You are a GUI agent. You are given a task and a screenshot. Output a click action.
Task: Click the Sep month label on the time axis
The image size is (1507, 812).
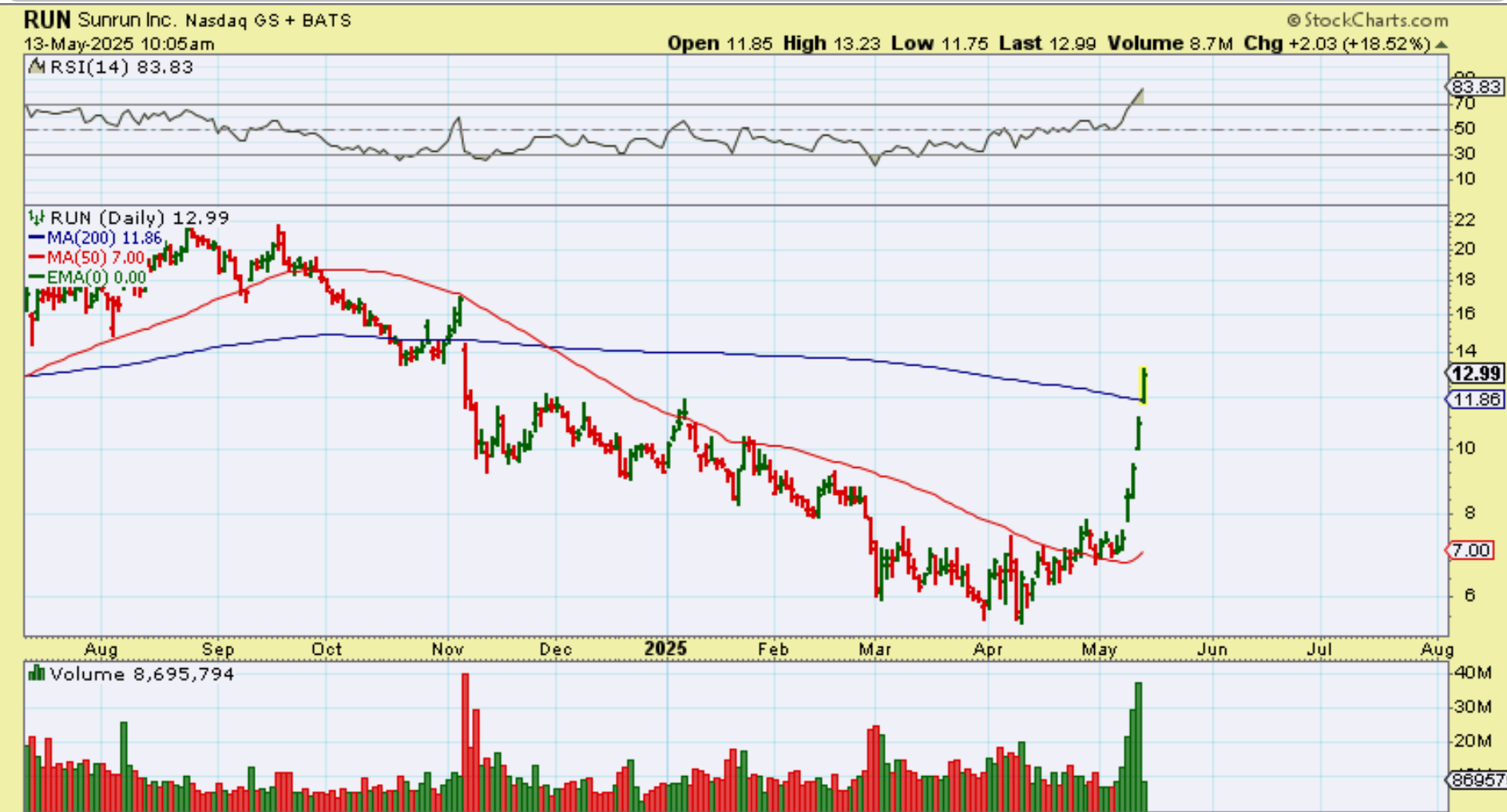(217, 649)
